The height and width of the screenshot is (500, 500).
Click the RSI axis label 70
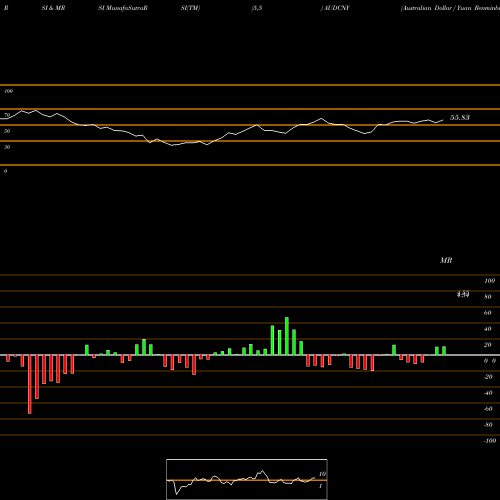coord(7,115)
